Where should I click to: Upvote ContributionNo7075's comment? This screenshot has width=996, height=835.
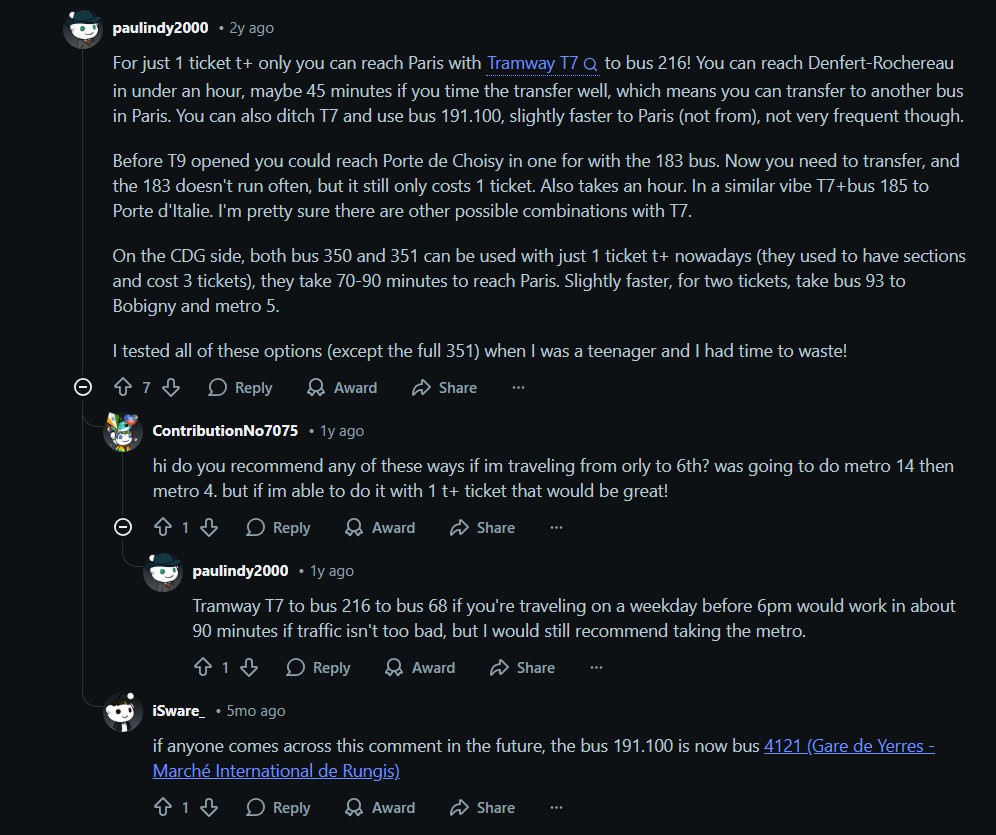tap(163, 527)
